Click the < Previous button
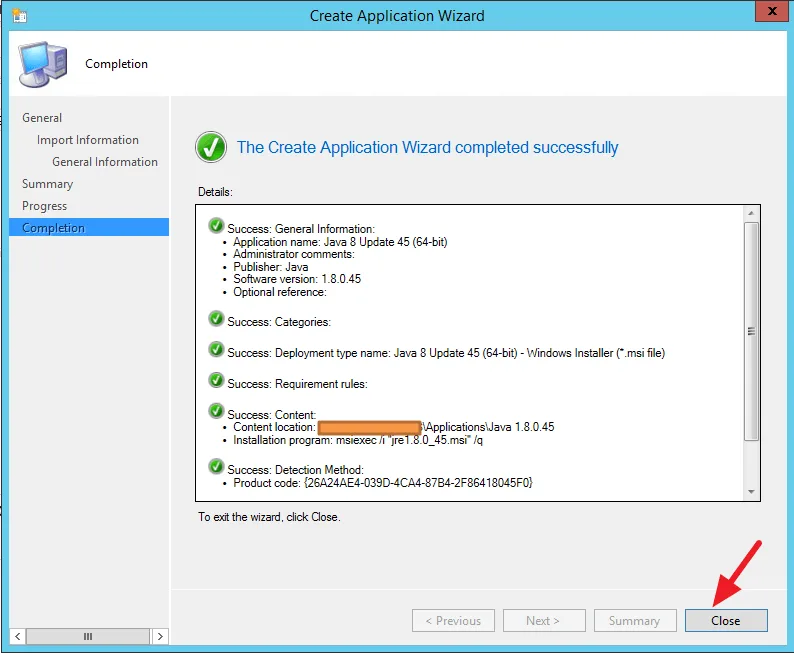This screenshot has height=653, width=794. 453,620
